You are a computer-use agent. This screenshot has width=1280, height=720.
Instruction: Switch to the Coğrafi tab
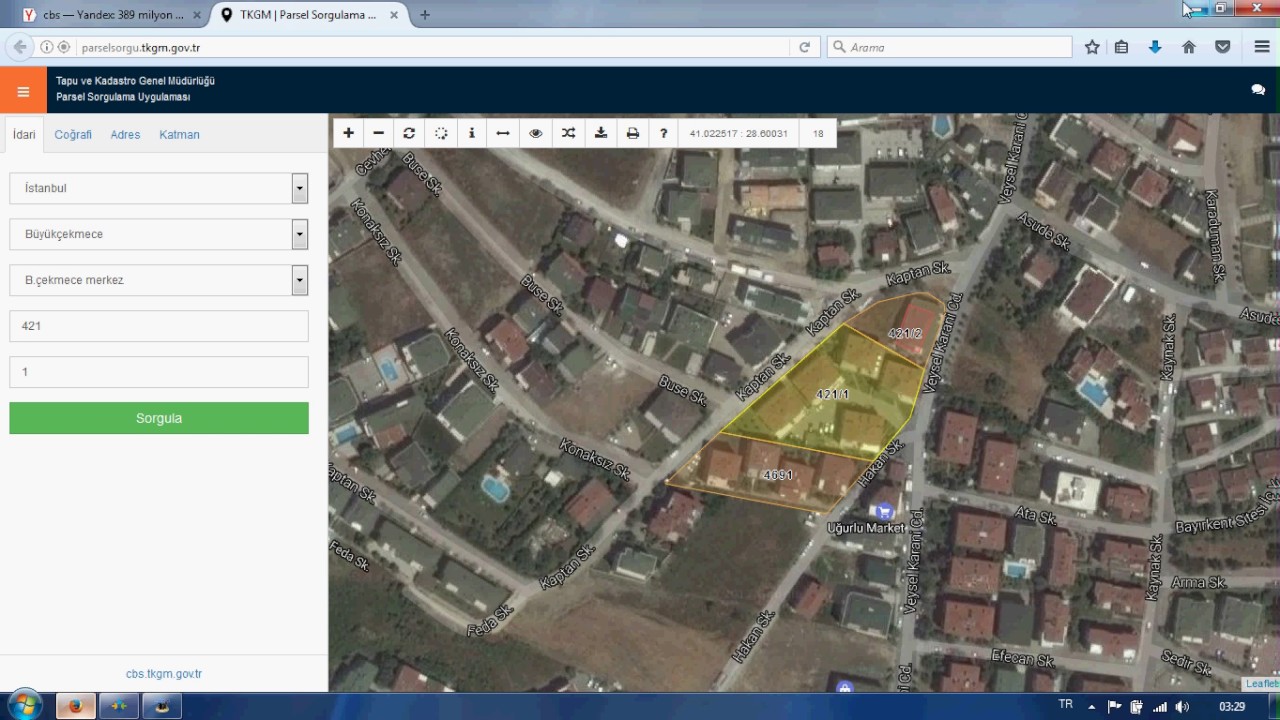pos(73,135)
